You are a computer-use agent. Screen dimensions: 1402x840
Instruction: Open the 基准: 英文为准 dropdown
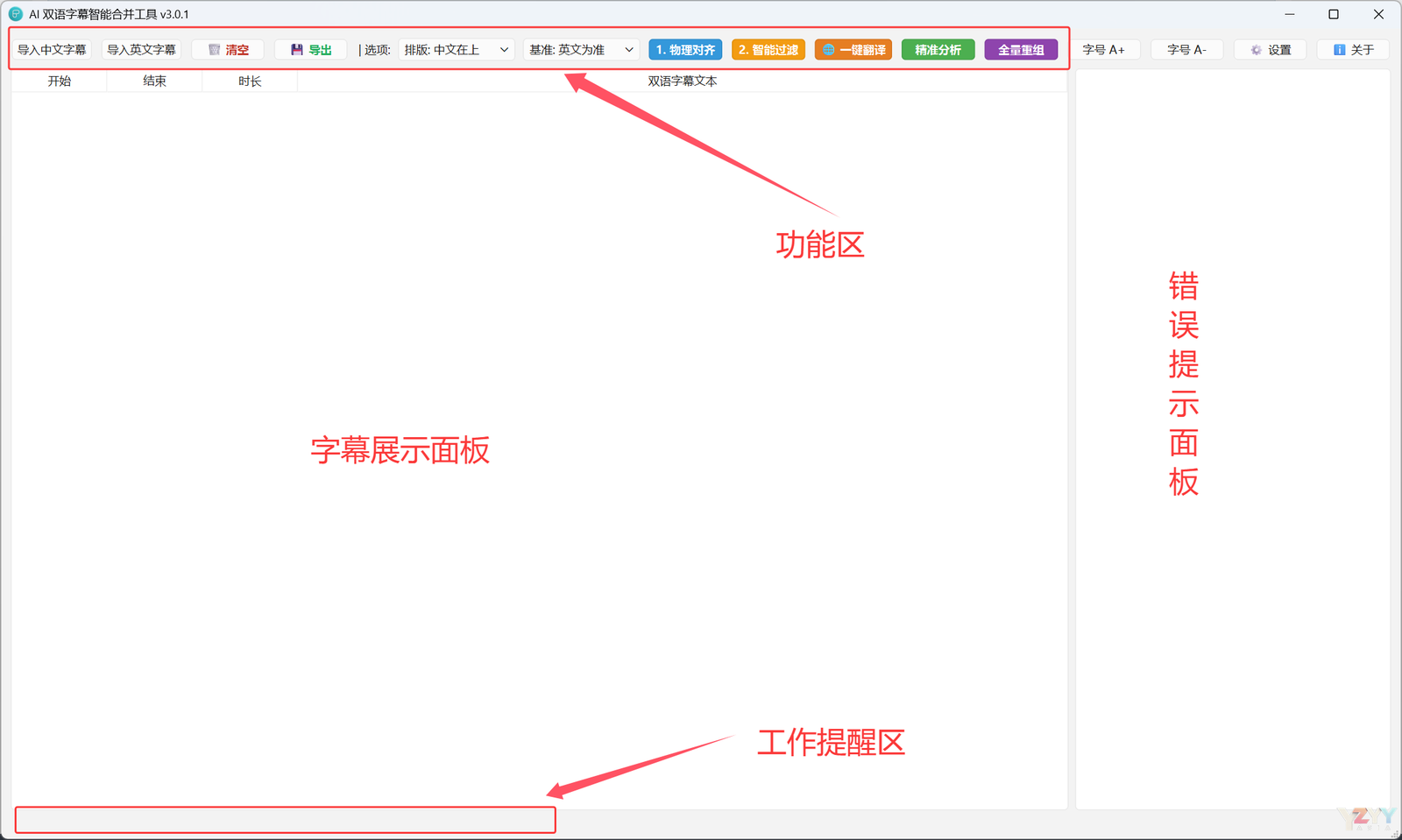point(580,50)
